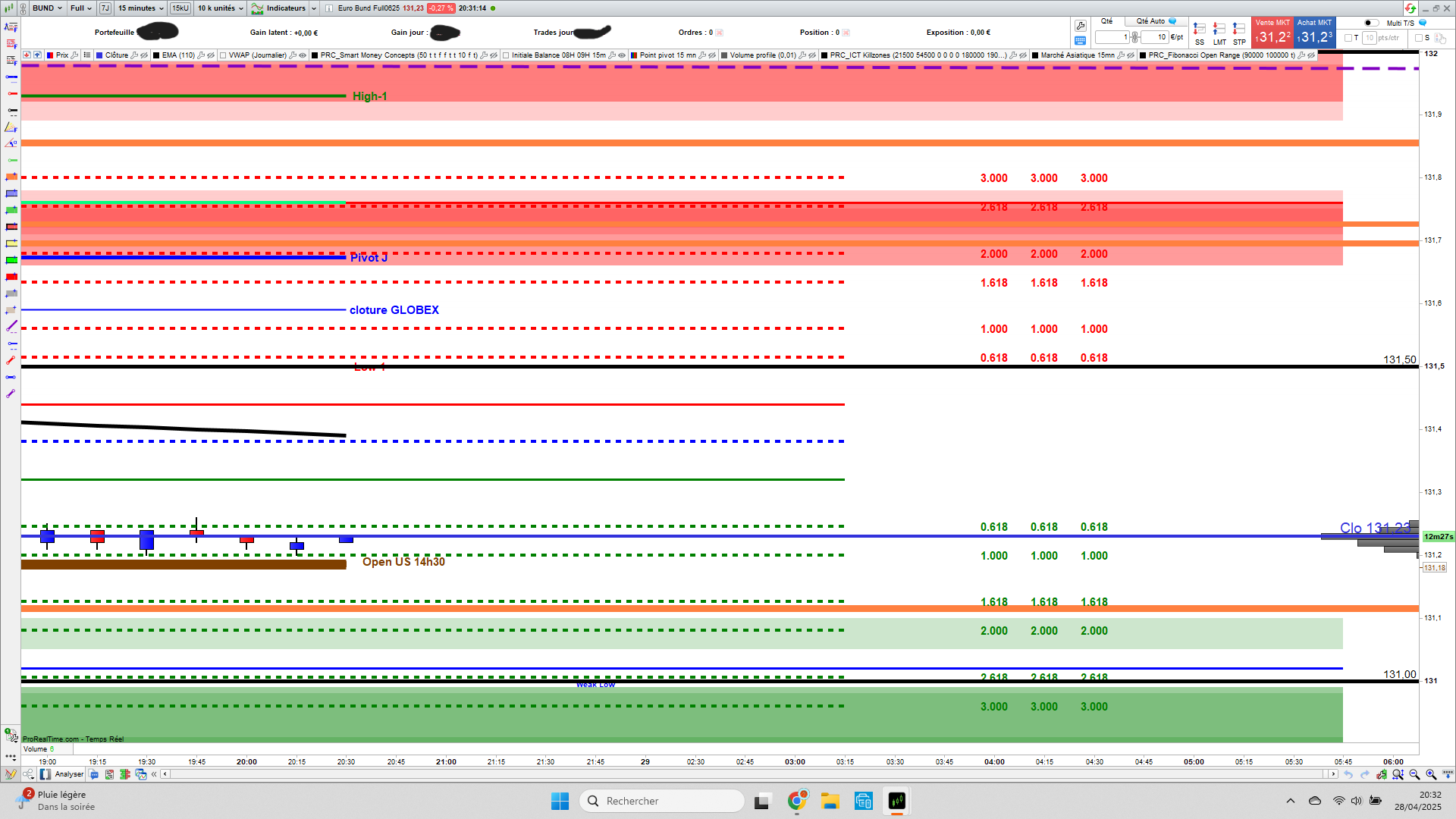Toggle VWAP (Journalier) eye visibility
The height and width of the screenshot is (819, 1456).
tap(303, 55)
